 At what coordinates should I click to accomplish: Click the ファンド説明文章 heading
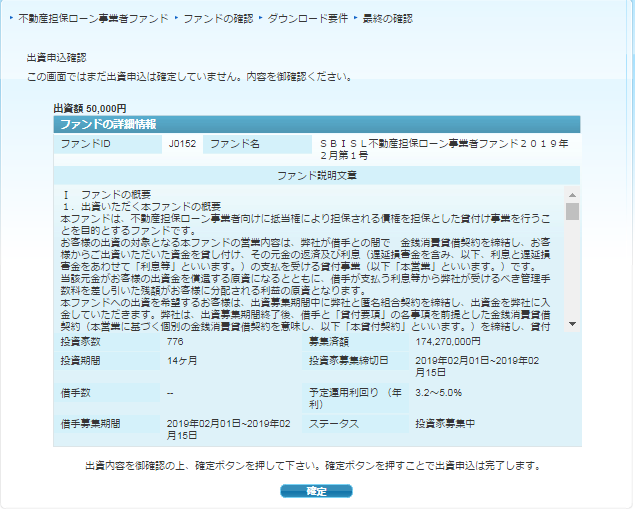317,175
